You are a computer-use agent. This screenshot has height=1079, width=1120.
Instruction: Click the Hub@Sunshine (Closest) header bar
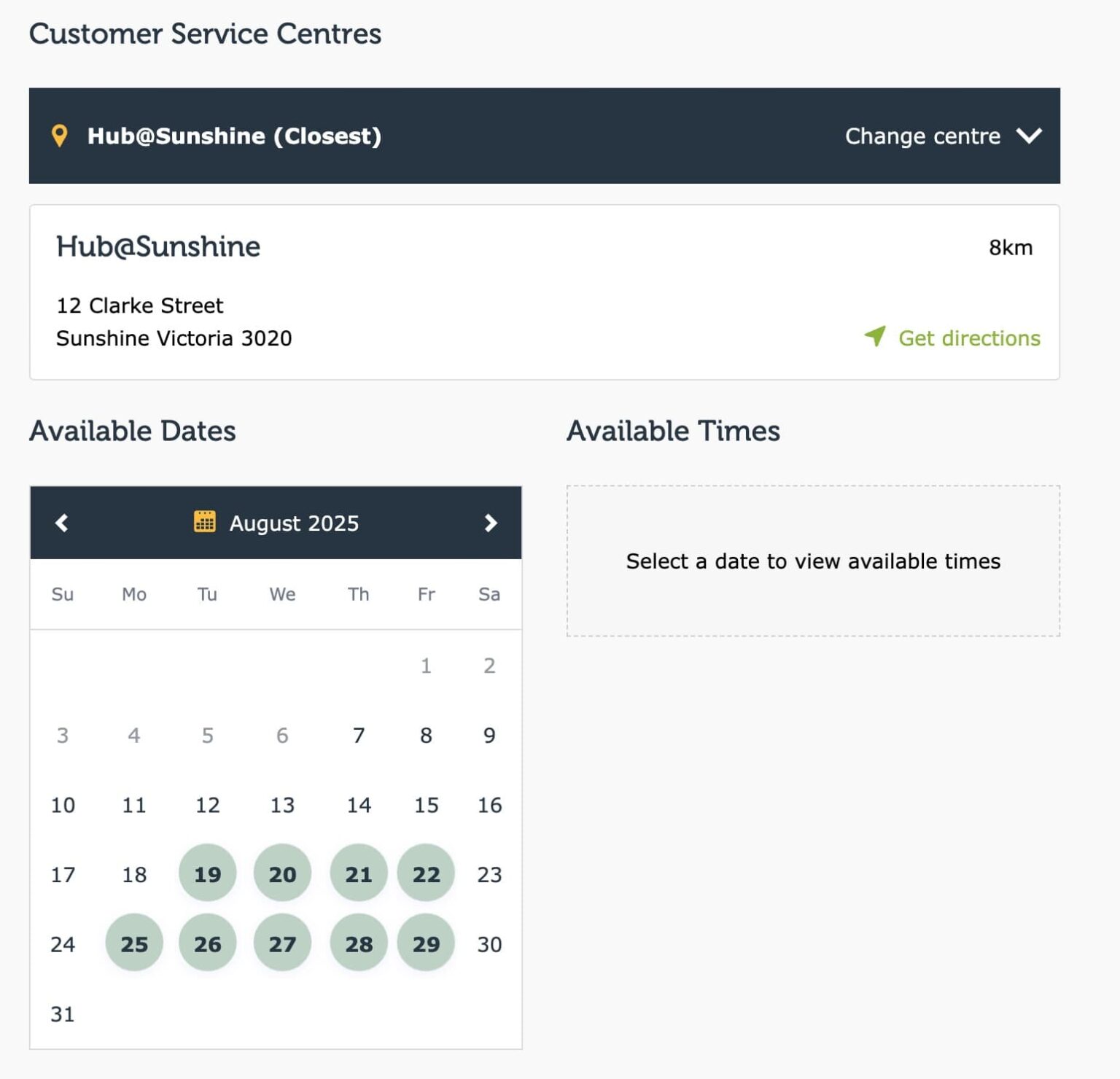click(x=510, y=136)
